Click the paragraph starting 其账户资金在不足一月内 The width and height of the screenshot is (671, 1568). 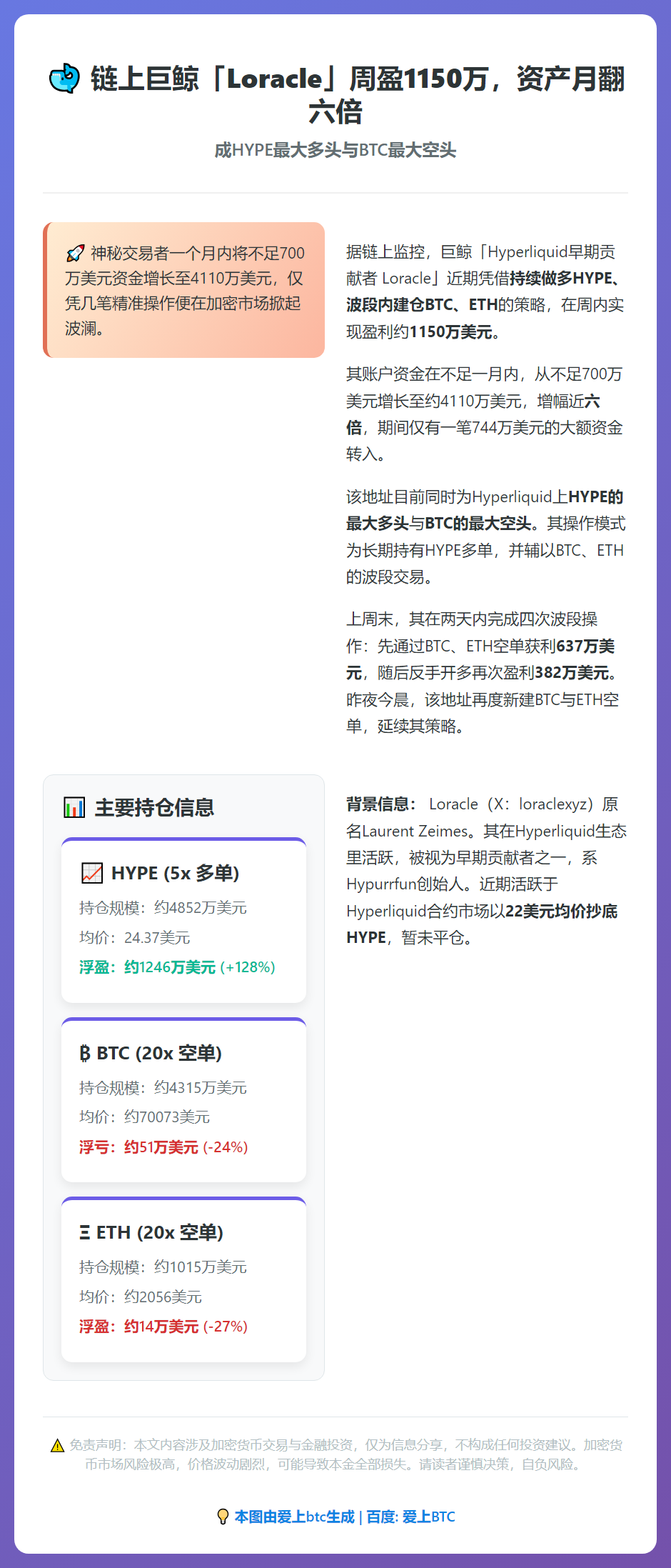[x=485, y=414]
